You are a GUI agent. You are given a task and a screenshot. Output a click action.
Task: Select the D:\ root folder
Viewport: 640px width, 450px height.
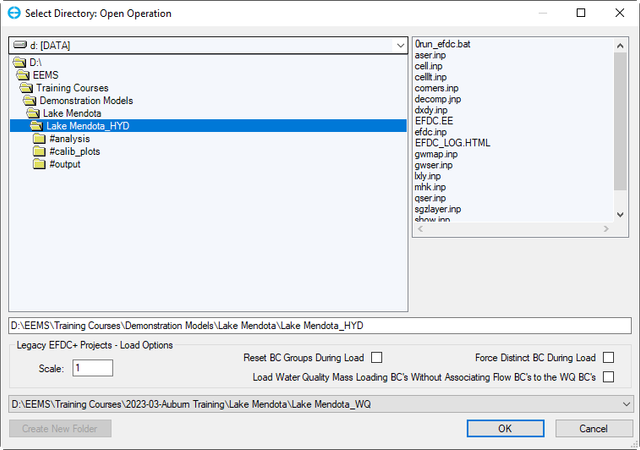[36, 62]
